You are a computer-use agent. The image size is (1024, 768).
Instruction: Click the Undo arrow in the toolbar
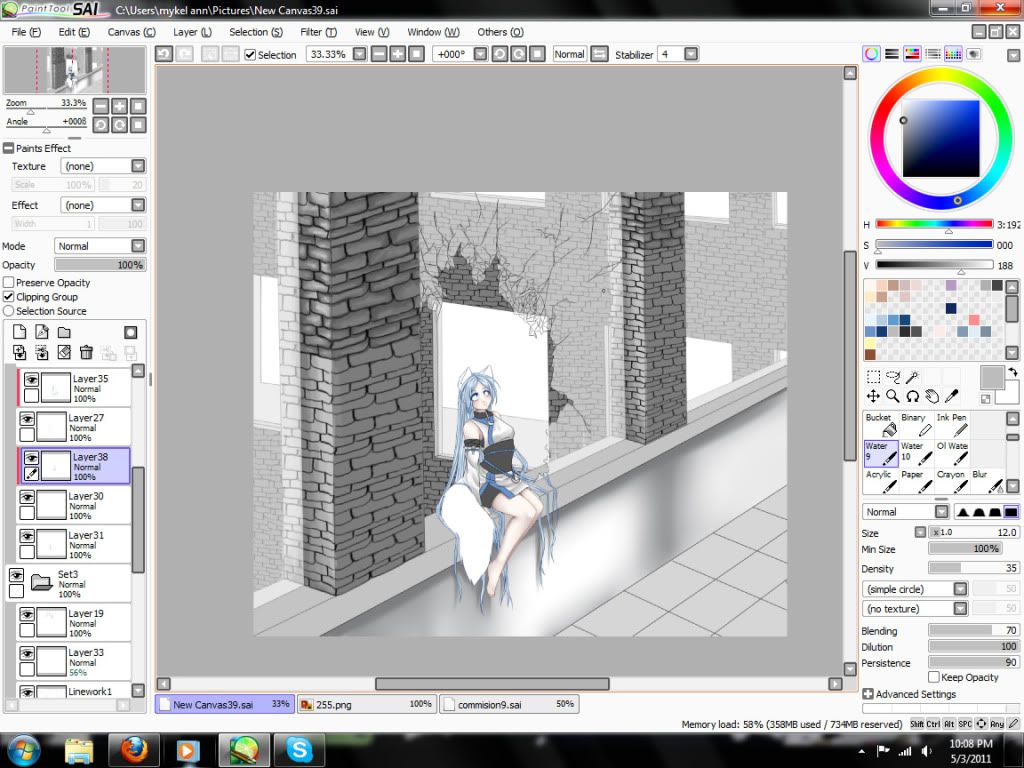click(x=164, y=54)
